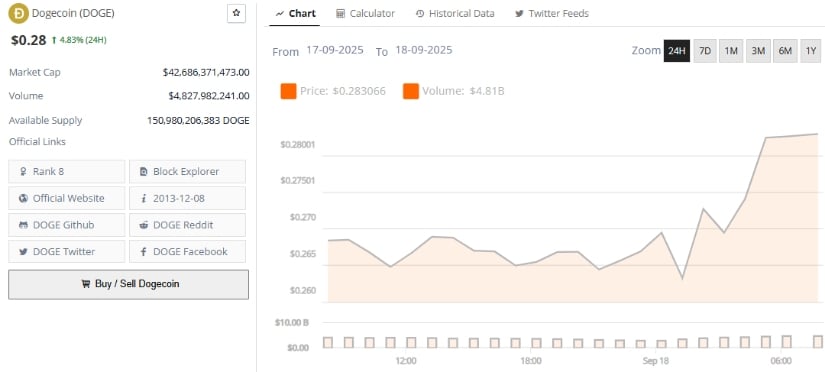Click the Rank 8 button
This screenshot has width=825, height=372.
67,172
